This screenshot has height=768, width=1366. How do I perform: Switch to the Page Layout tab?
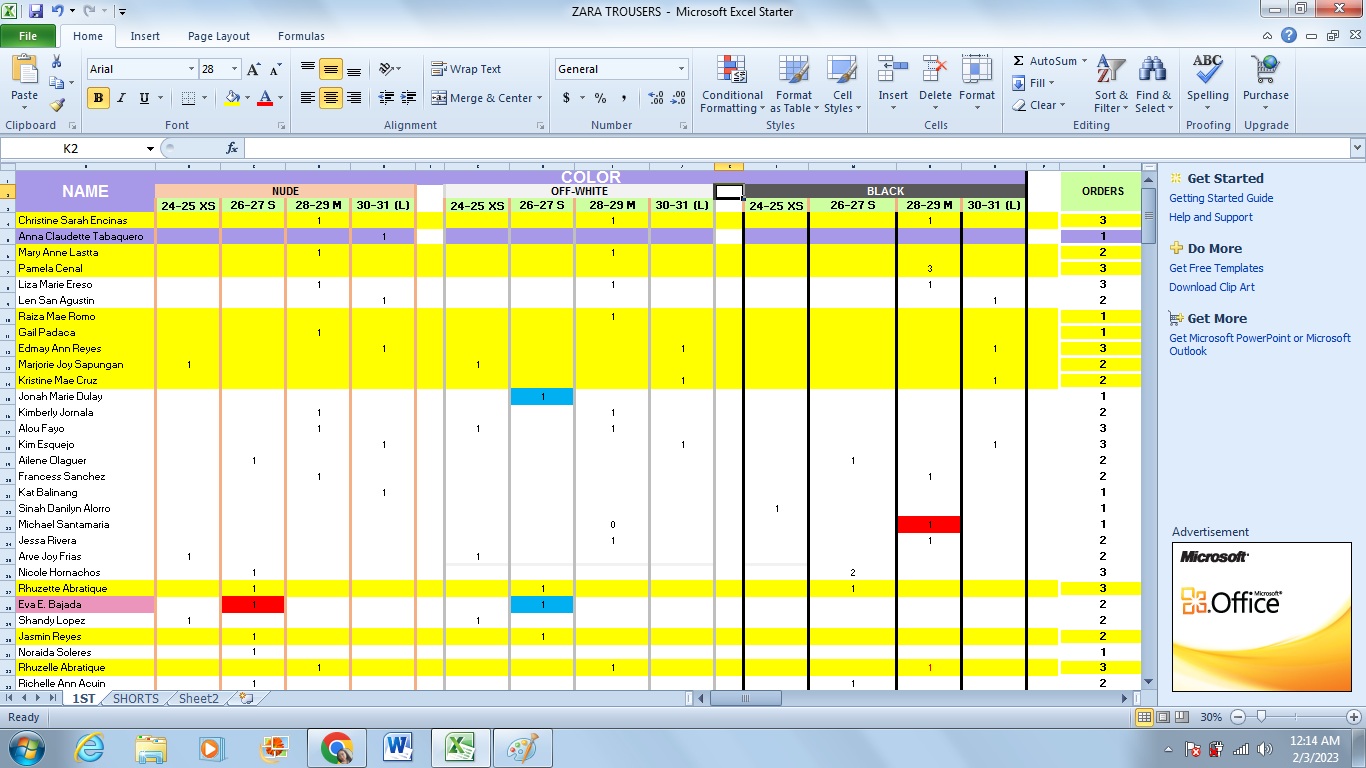point(219,36)
